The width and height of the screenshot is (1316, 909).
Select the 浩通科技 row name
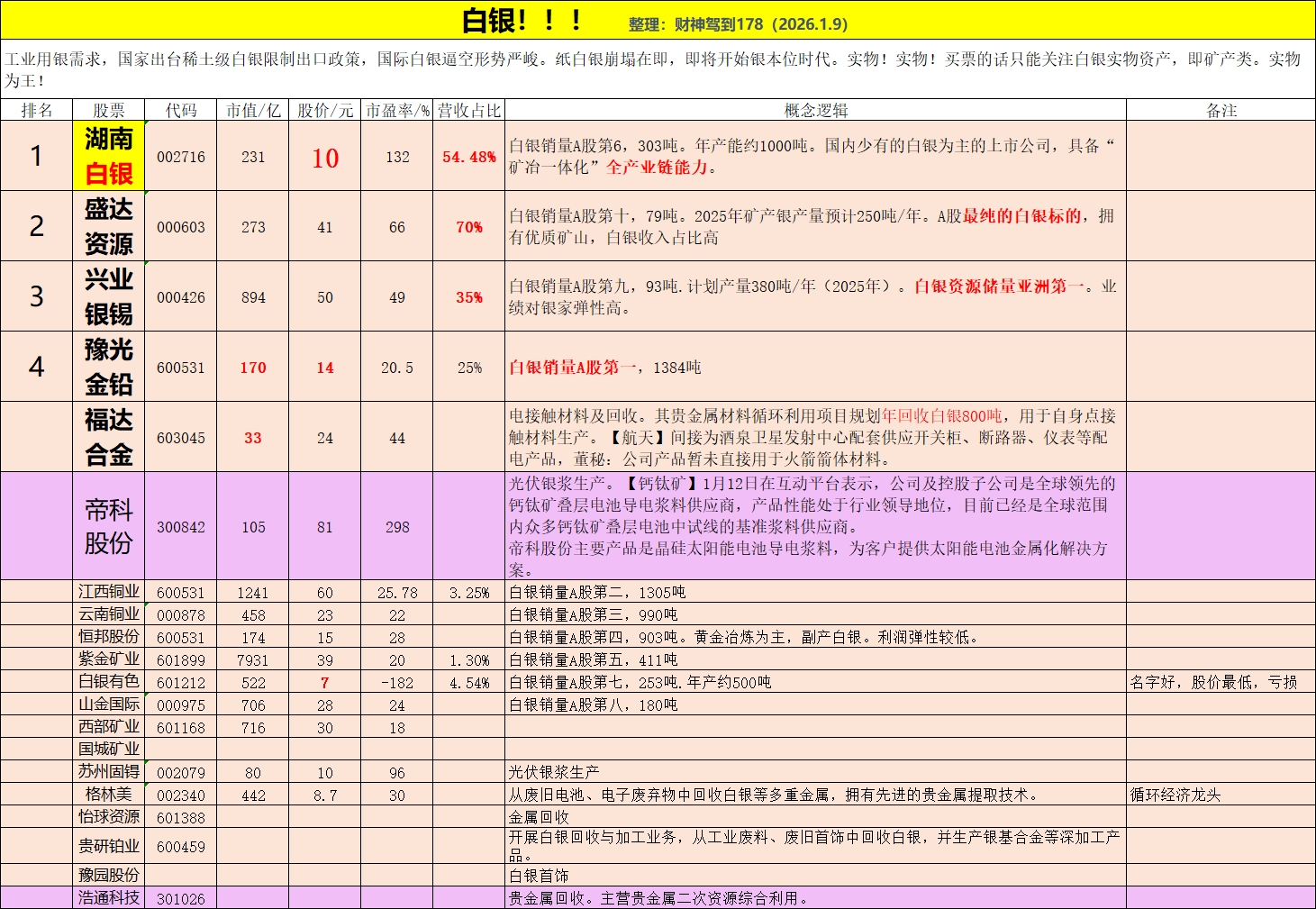click(109, 897)
